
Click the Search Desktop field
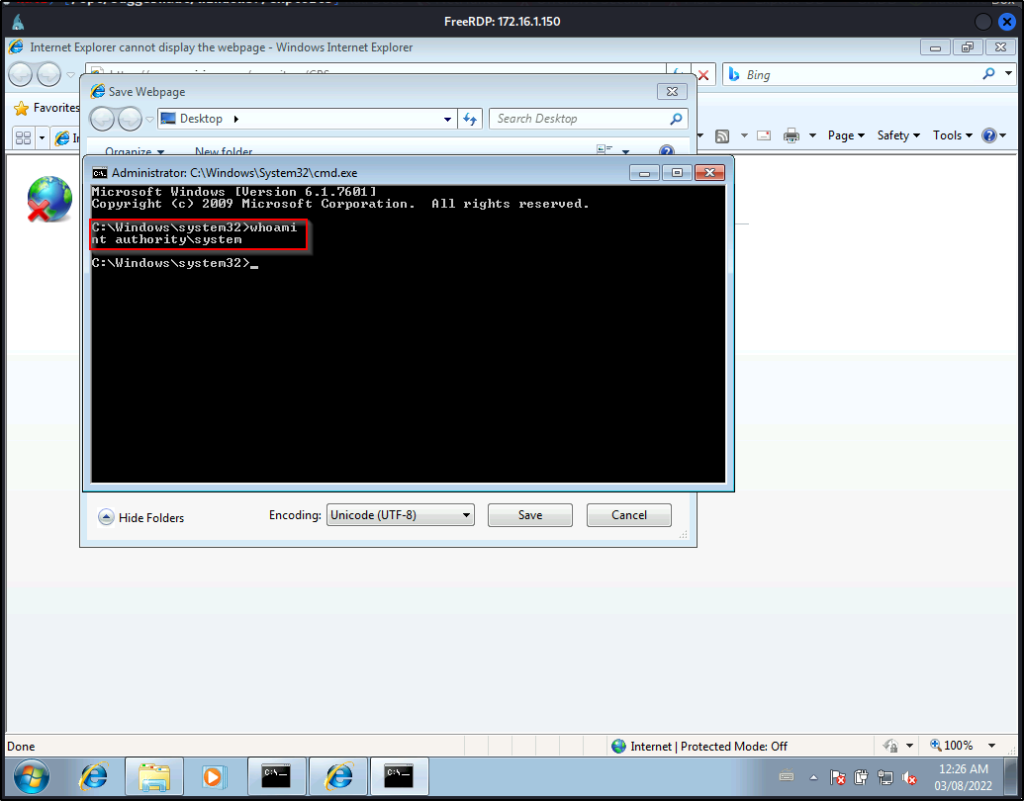578,119
